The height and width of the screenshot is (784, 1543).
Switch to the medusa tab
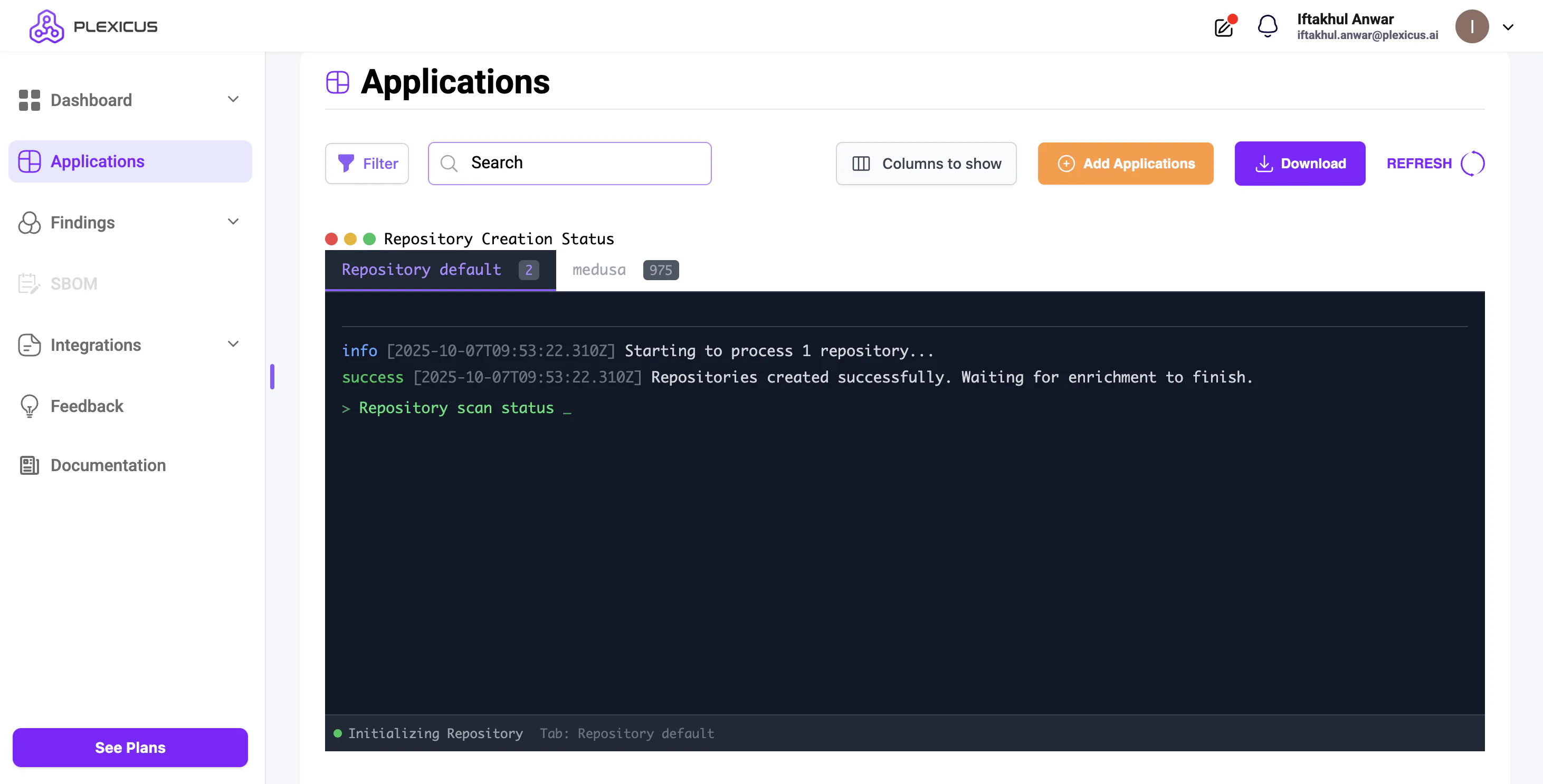625,270
